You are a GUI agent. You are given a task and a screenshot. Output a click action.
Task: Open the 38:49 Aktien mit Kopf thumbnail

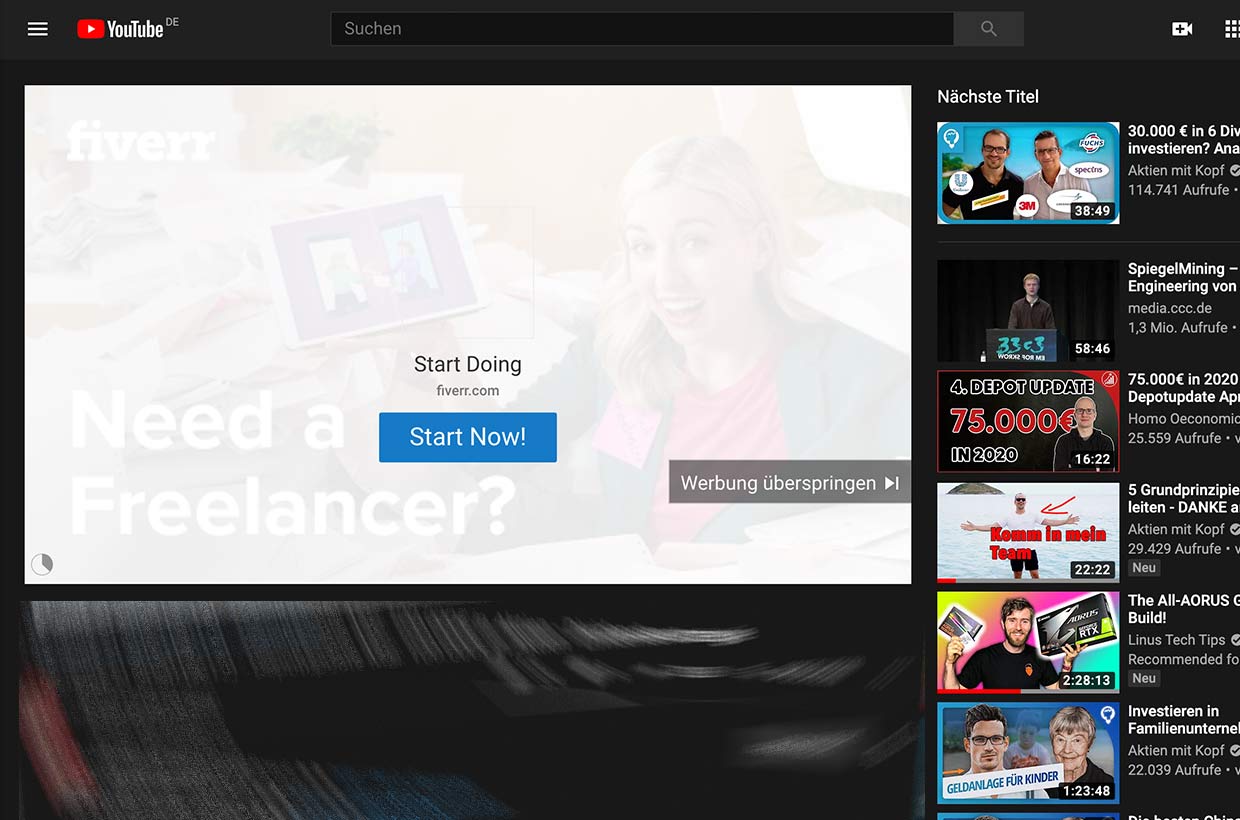[x=1028, y=173]
